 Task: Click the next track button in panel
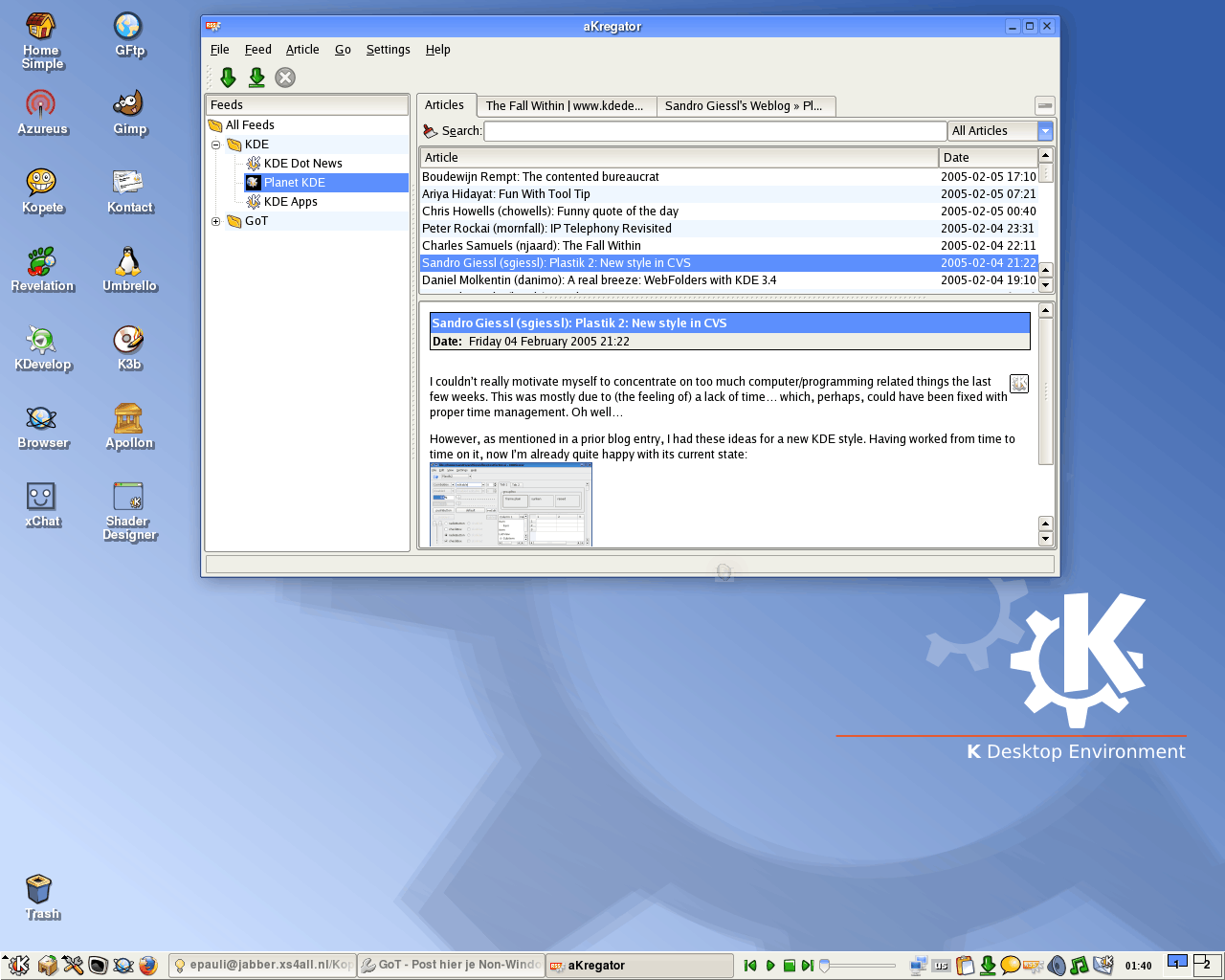click(x=808, y=966)
